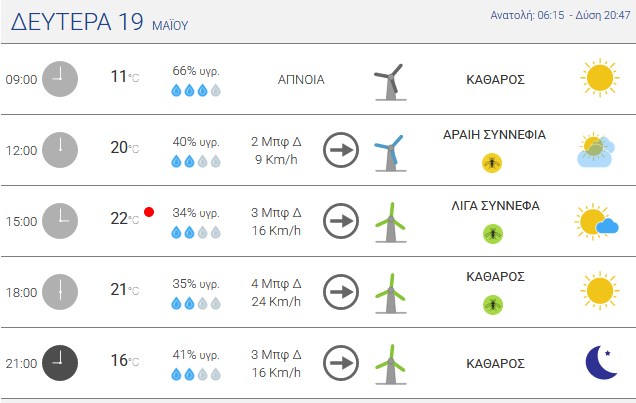Click the grey windmill icon at 09:00

pos(390,82)
